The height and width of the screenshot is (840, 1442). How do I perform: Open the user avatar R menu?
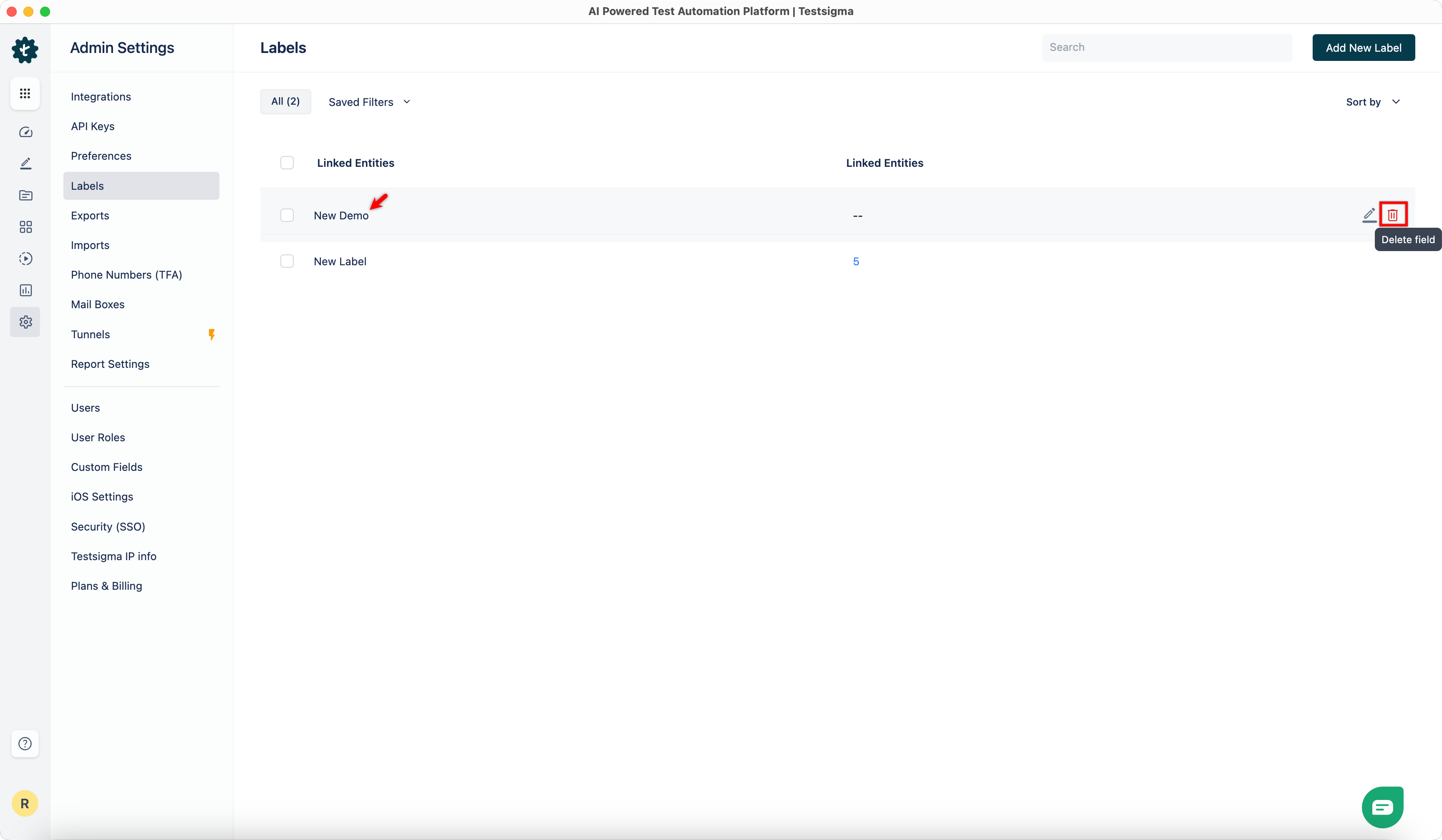[x=25, y=803]
